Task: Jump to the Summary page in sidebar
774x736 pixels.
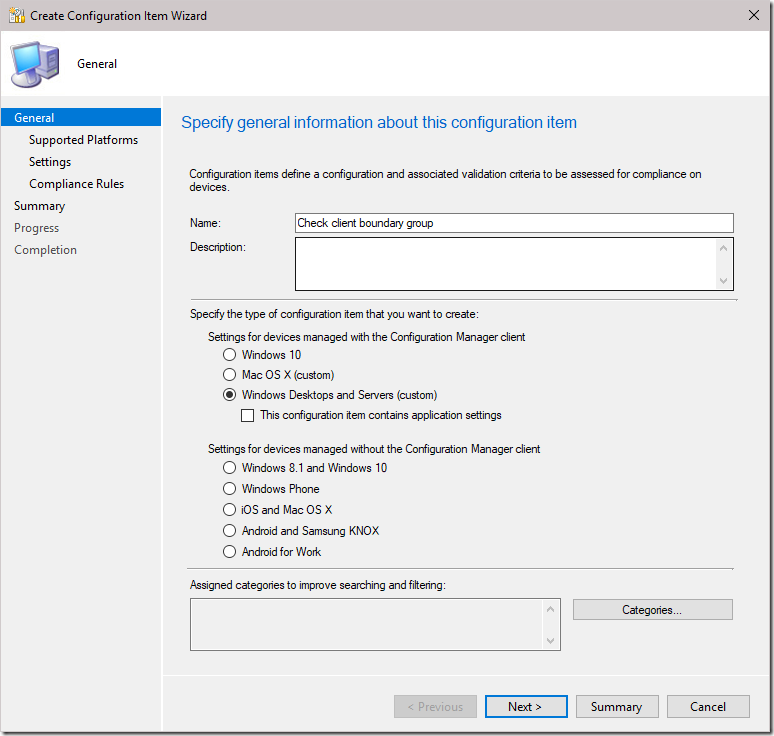Action: click(39, 206)
